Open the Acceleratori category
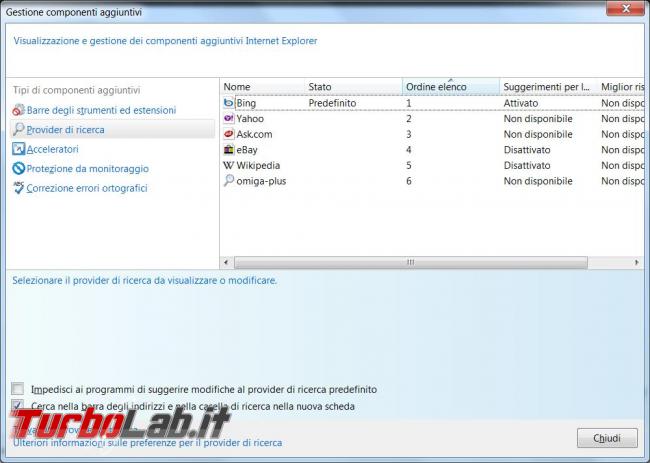 (53, 149)
